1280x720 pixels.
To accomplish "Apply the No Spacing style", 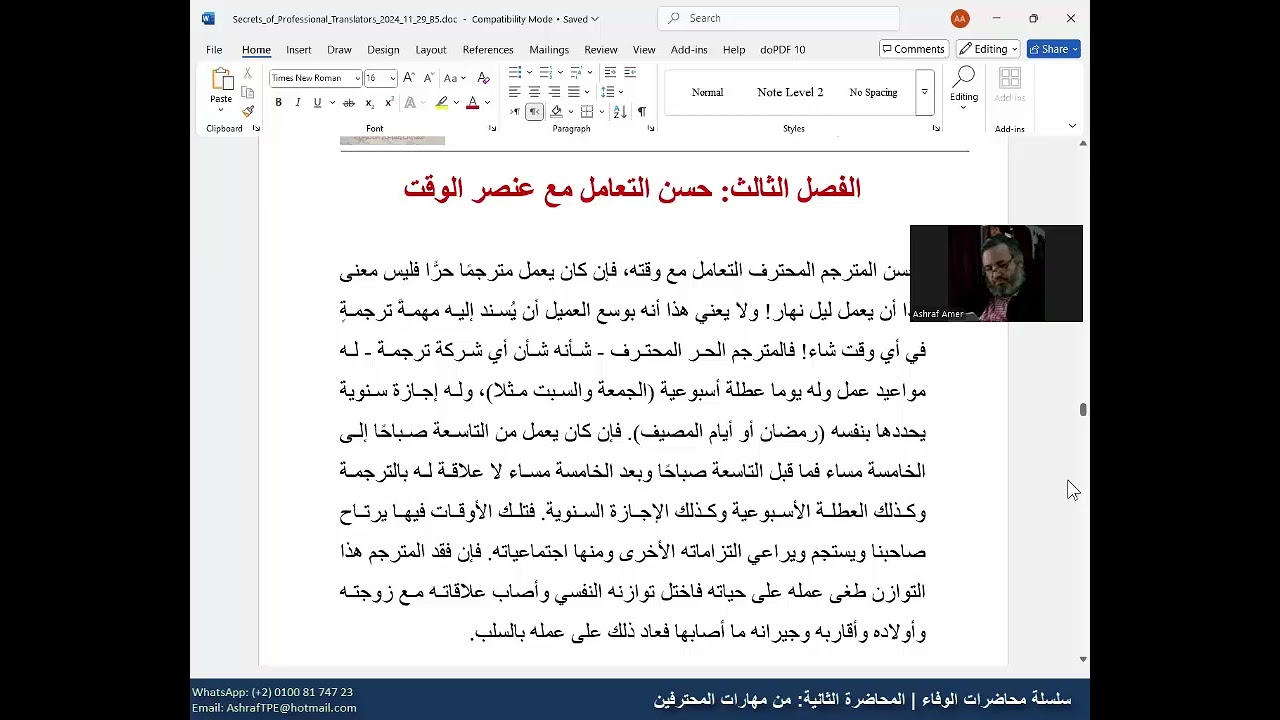I will [x=873, y=92].
